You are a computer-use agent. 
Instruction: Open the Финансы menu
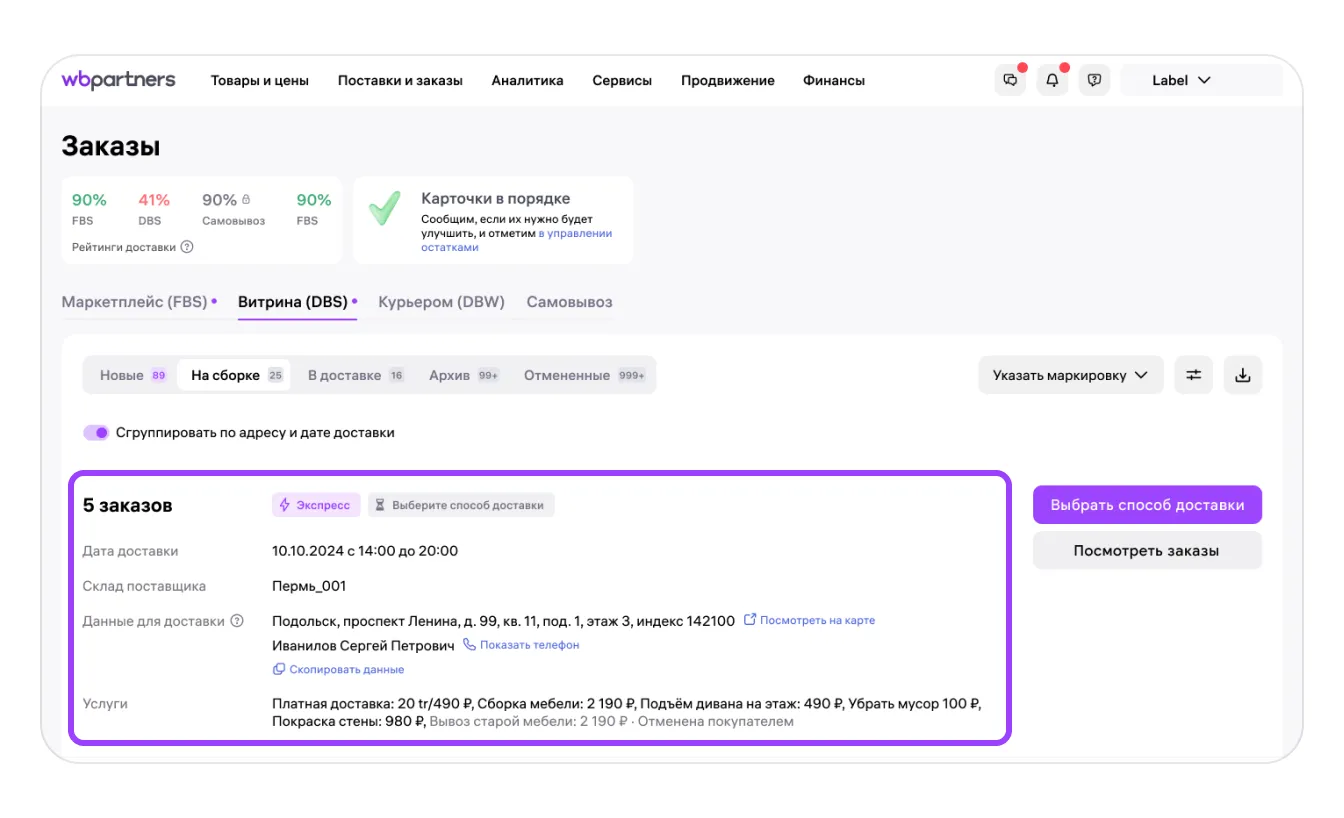pos(834,80)
